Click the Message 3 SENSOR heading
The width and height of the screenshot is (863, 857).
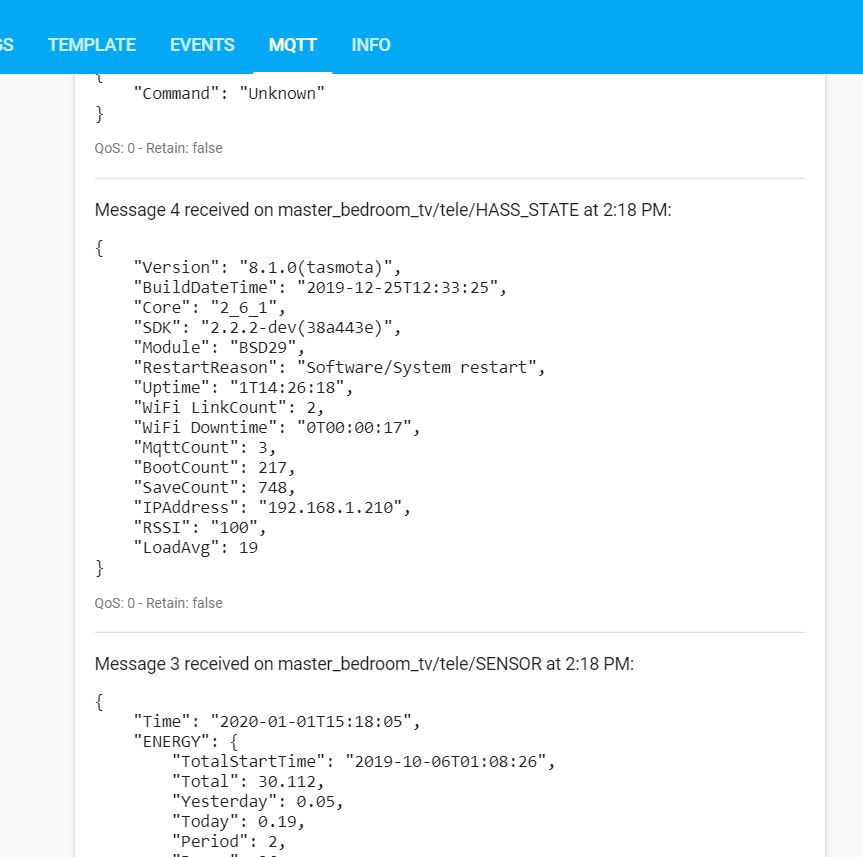(x=364, y=664)
